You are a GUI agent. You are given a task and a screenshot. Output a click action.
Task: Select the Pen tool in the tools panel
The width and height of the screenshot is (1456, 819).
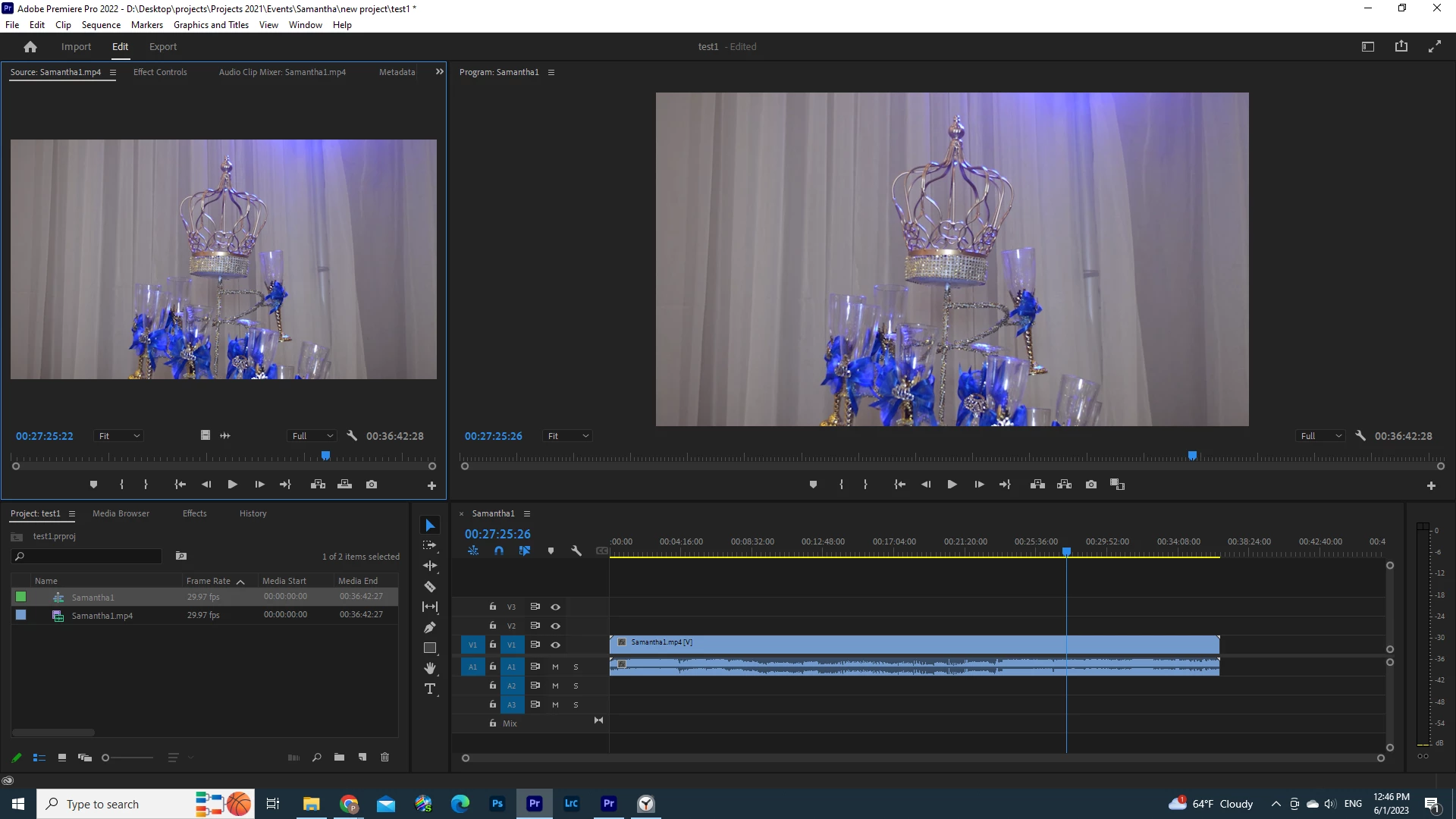click(430, 628)
